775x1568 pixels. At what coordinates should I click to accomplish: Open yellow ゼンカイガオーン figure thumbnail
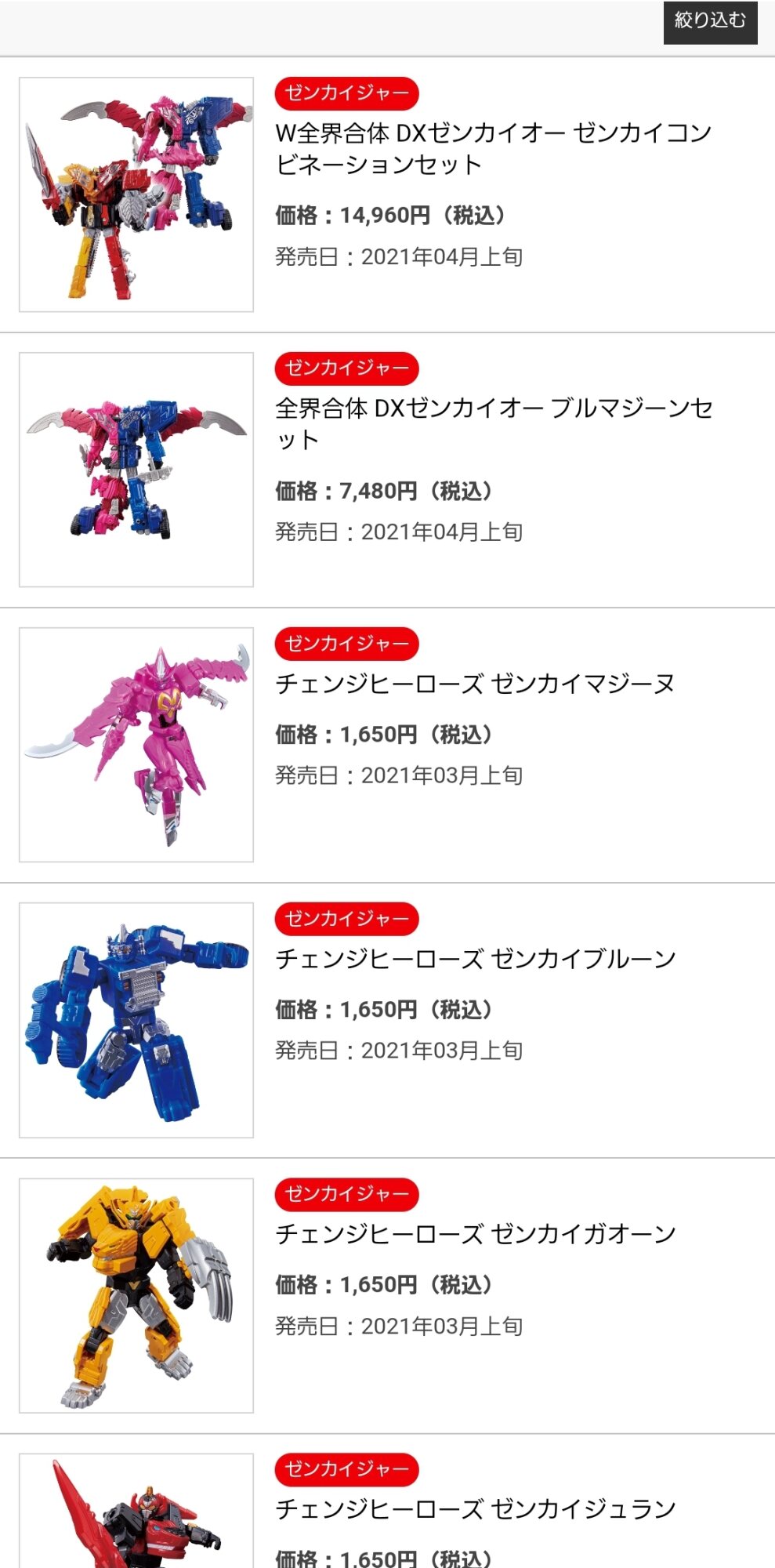[x=136, y=1295]
